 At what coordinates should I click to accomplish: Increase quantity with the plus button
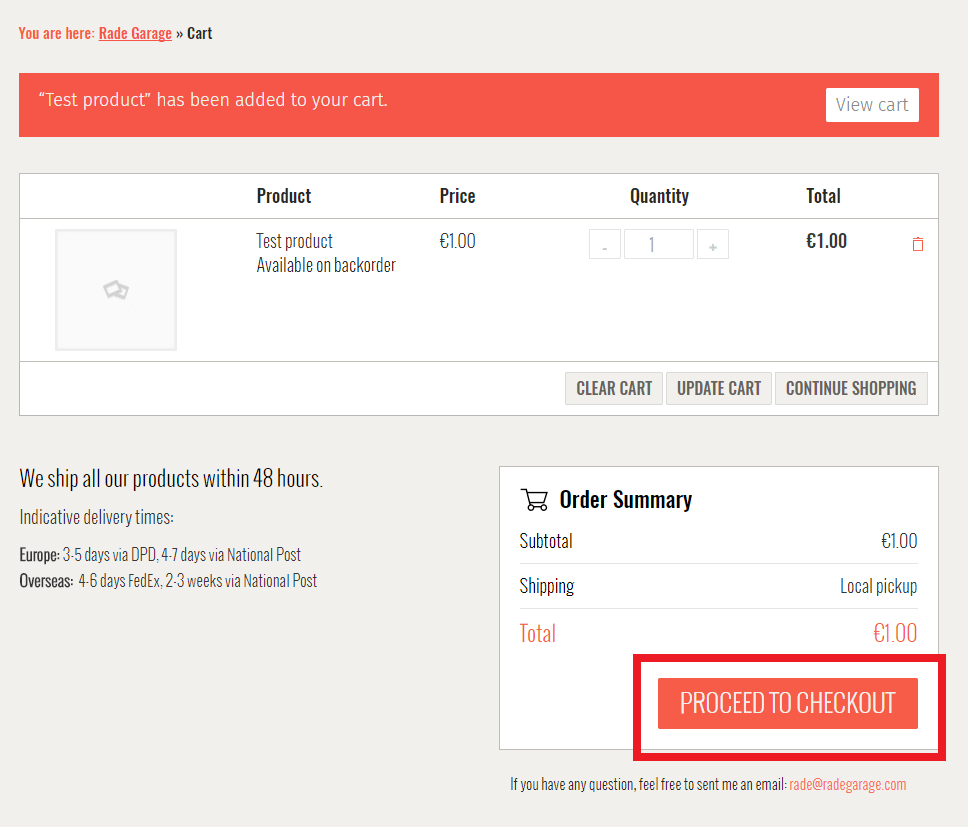click(712, 243)
